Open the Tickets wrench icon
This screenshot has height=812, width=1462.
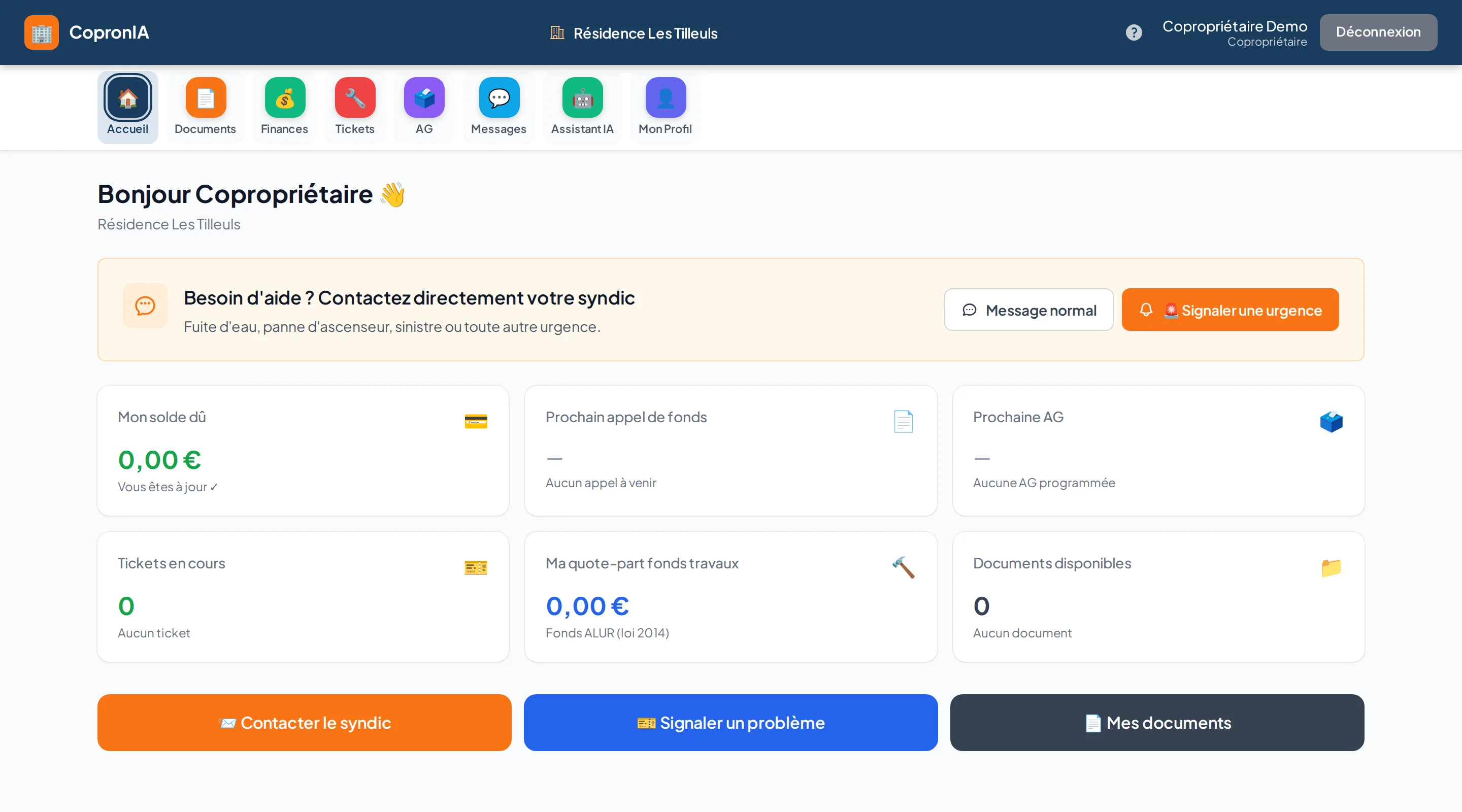tap(355, 97)
